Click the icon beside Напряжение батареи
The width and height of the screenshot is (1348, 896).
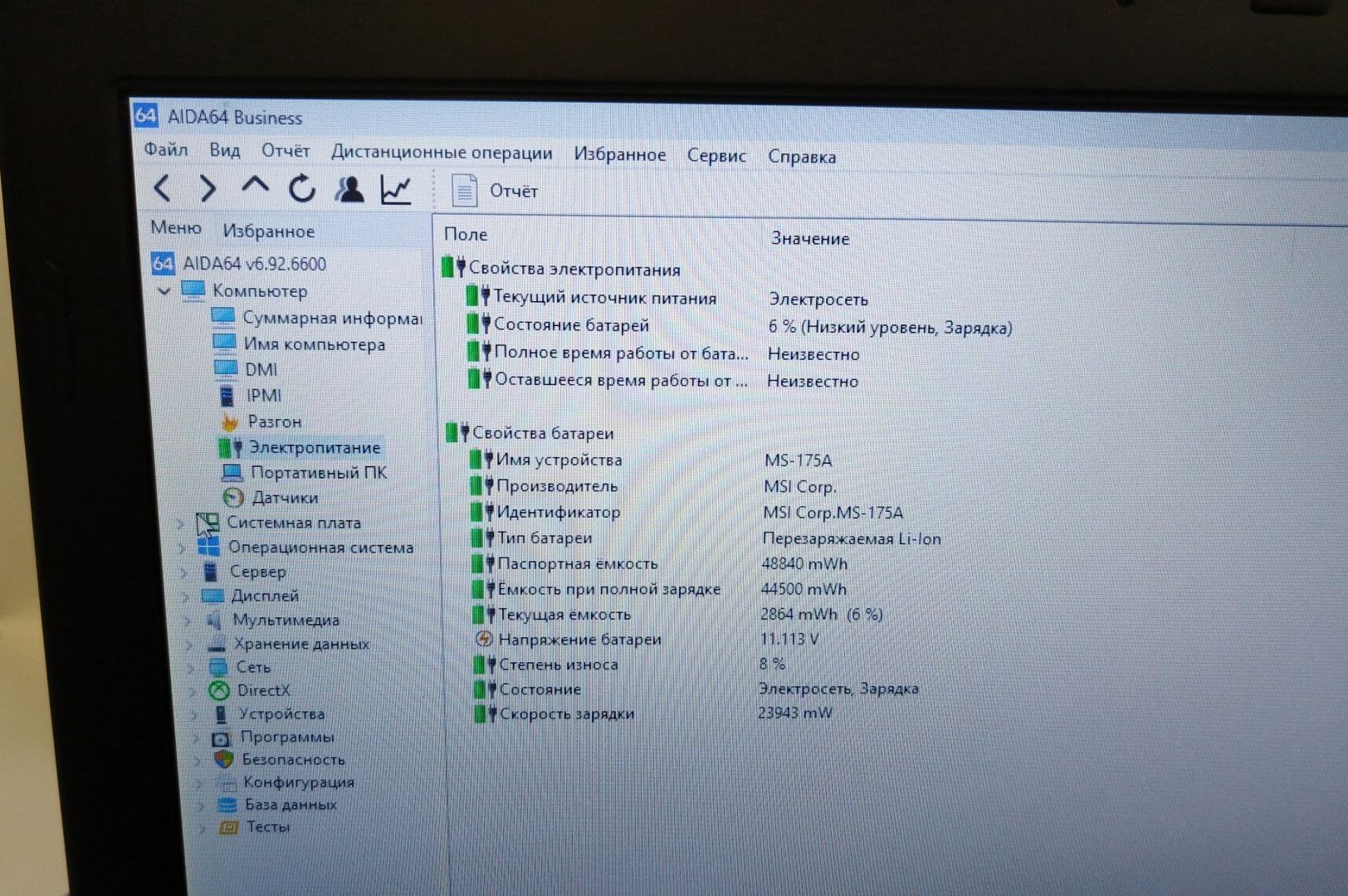484,639
